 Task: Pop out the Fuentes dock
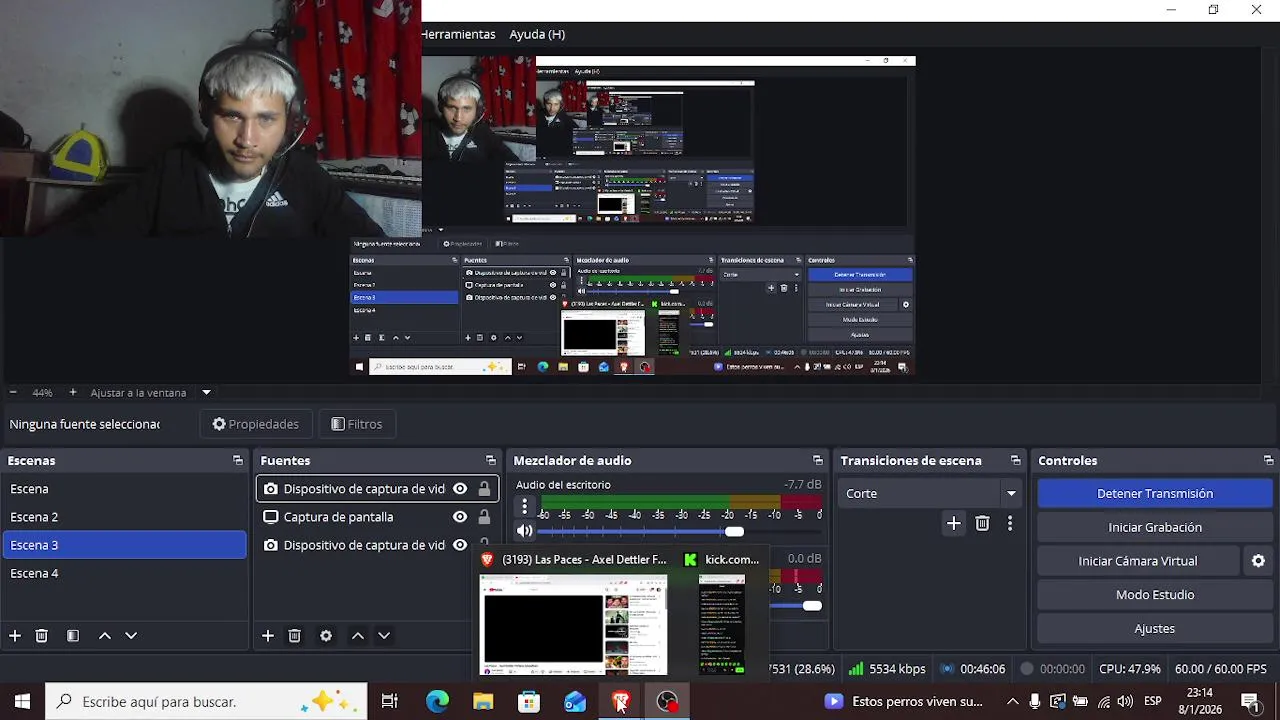(x=491, y=461)
